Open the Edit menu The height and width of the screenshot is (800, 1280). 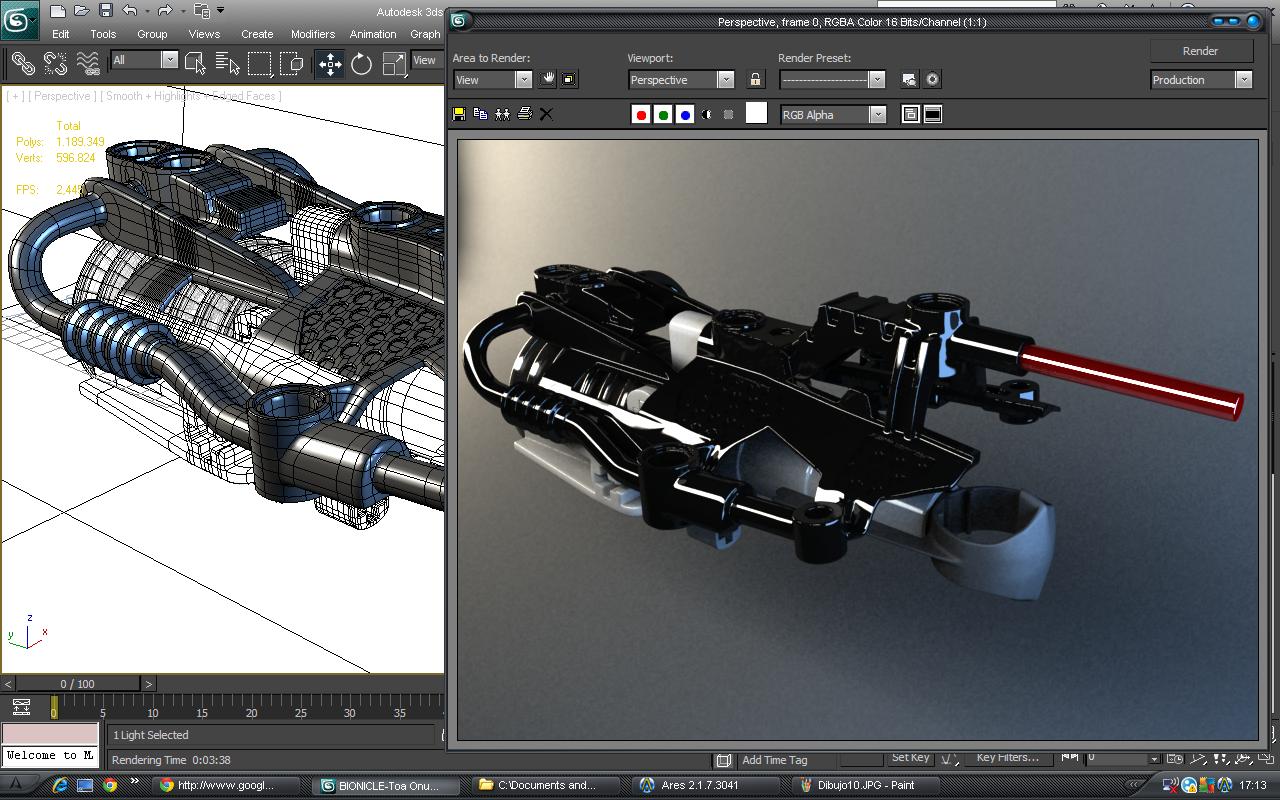pyautogui.click(x=61, y=34)
